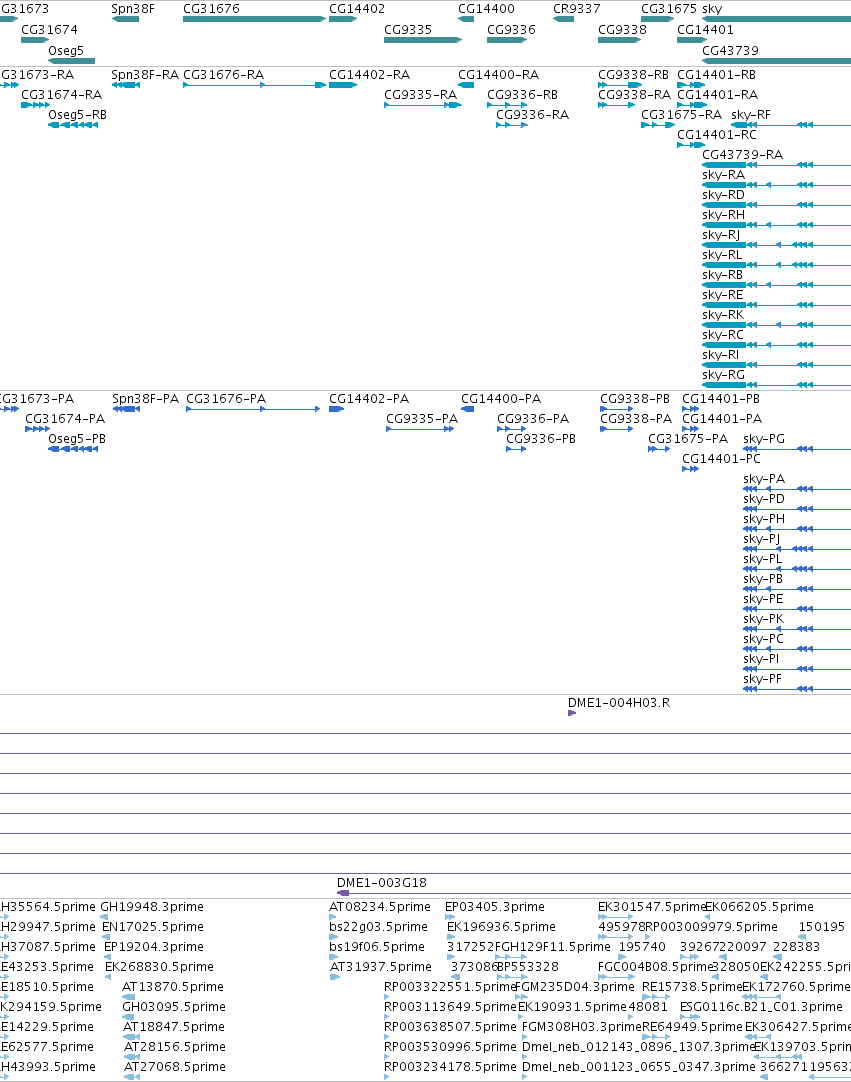Click the purple DME1-004H03.R arrow glyph
This screenshot has width=851, height=1082.
point(571,713)
